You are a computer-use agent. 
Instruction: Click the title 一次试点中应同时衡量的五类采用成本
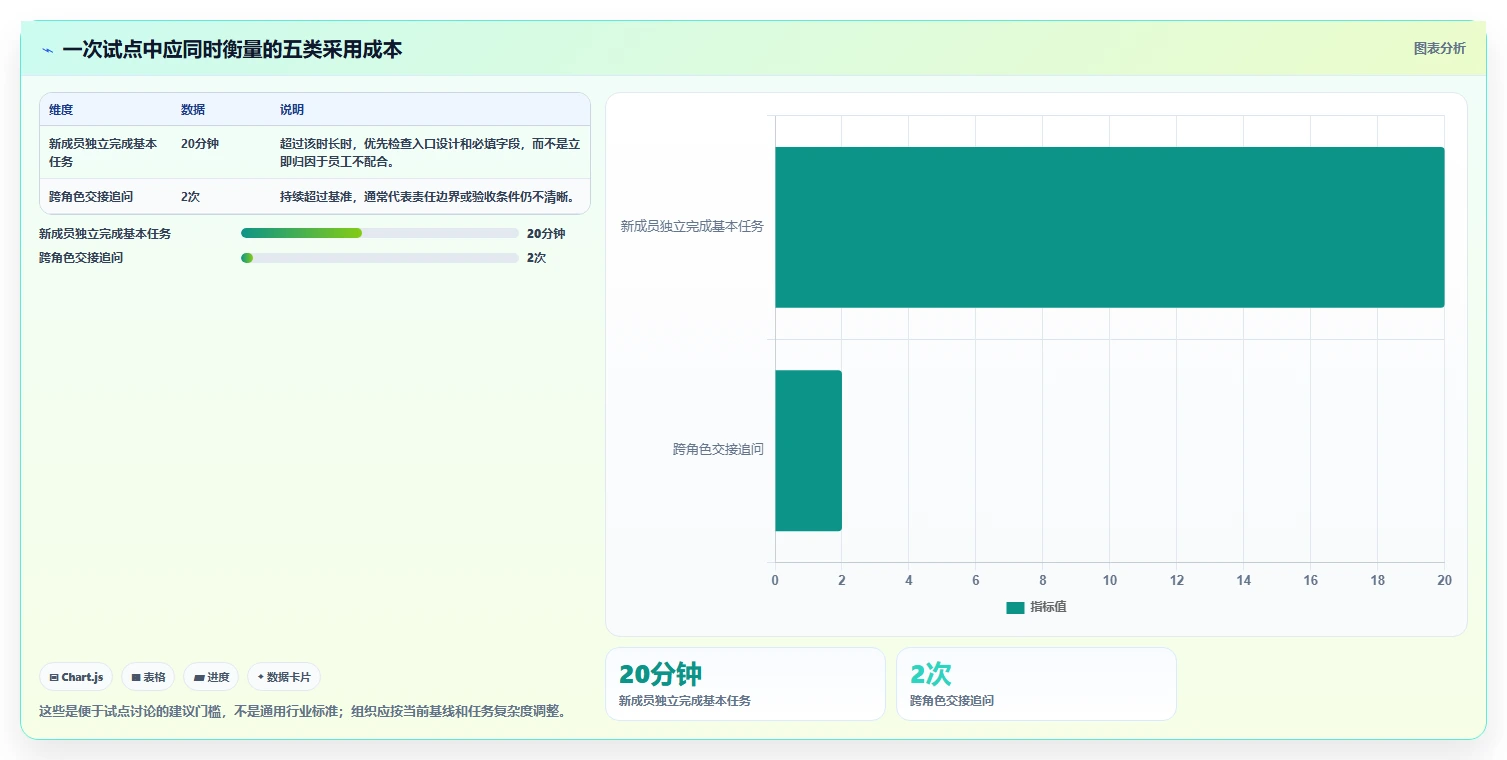tap(232, 50)
